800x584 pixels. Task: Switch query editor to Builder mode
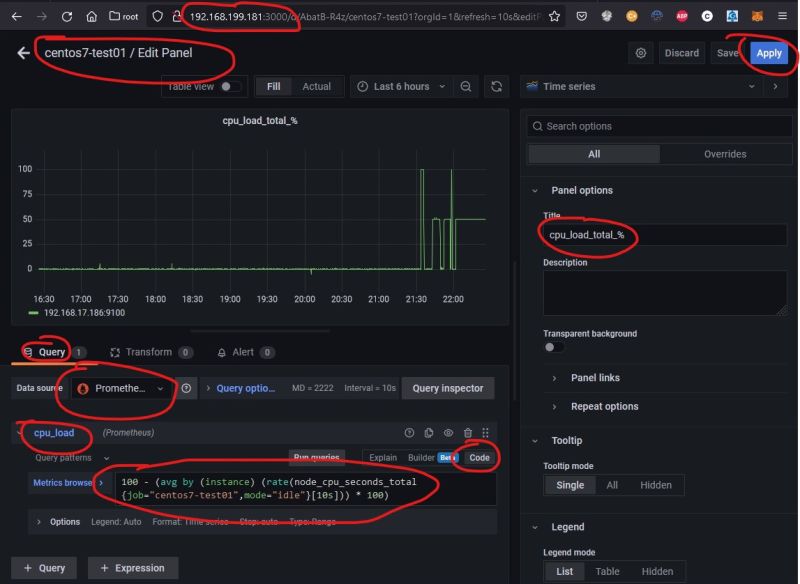click(x=433, y=458)
